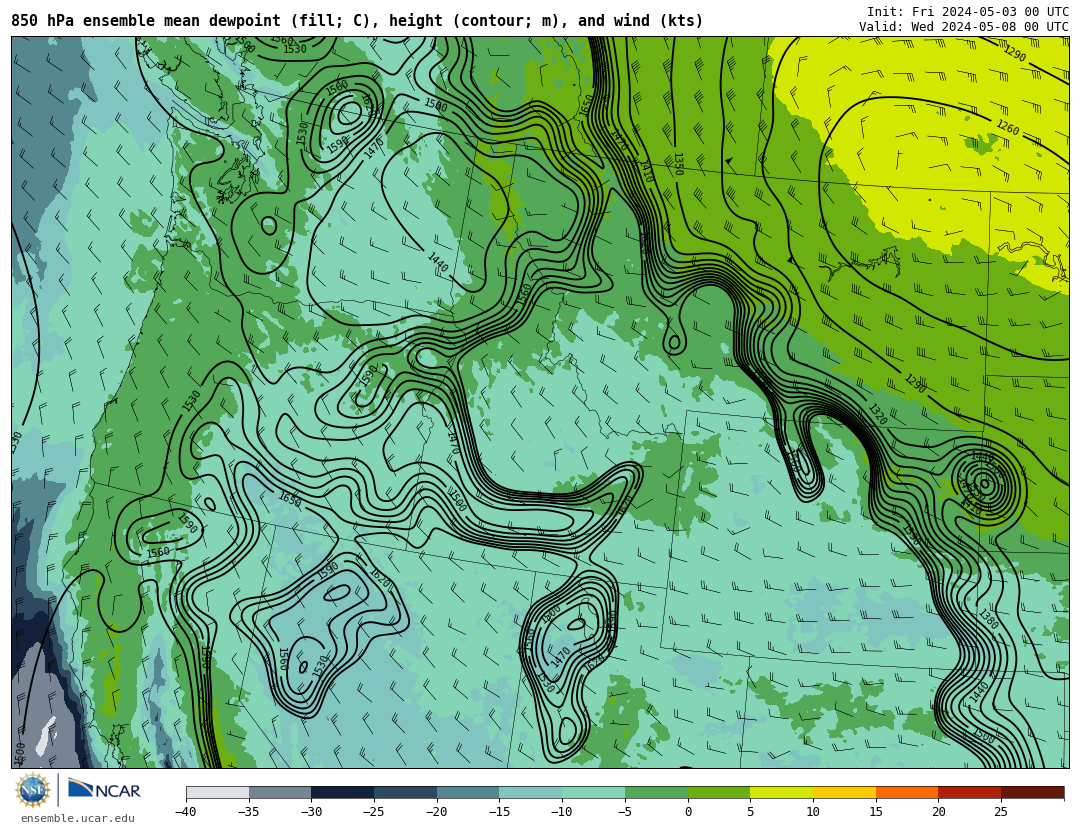Click the 25 colorbar tick label
This screenshot has height=831, width=1080.
click(1001, 812)
